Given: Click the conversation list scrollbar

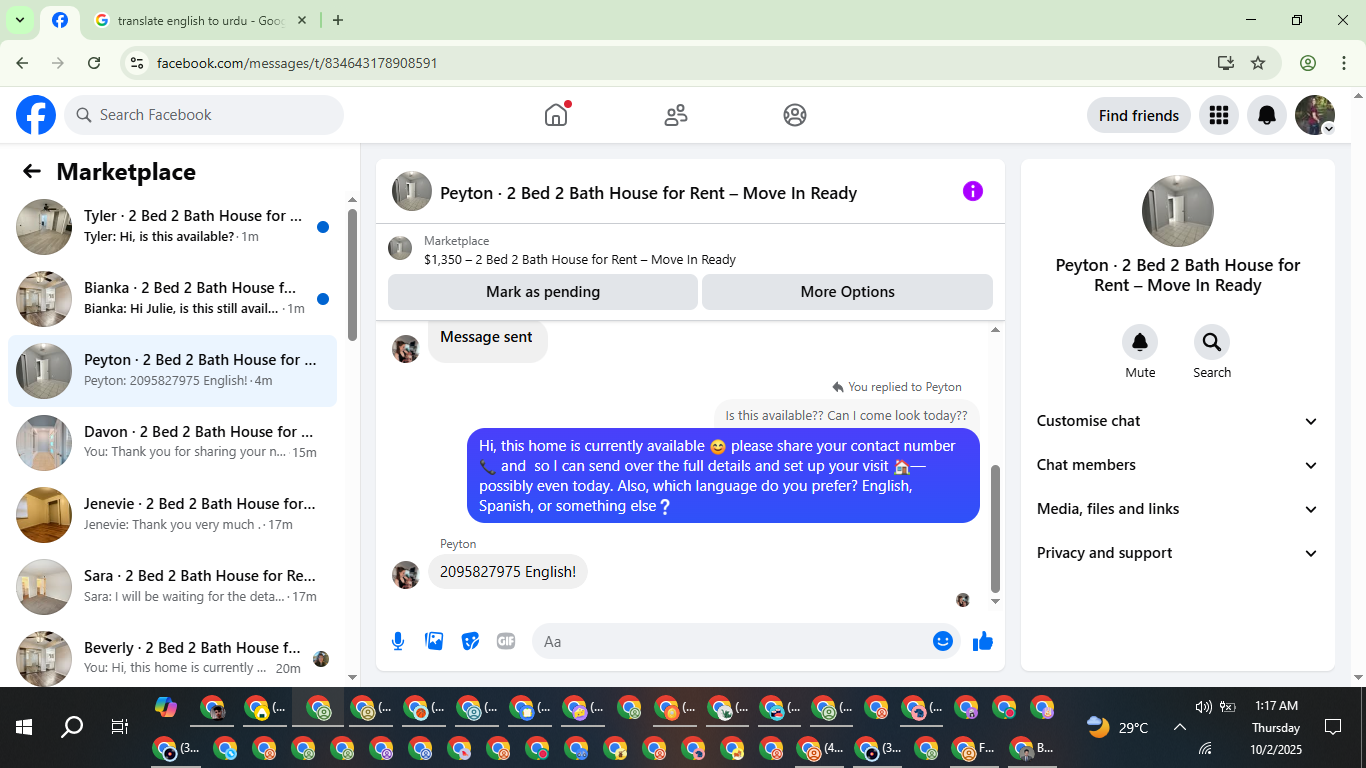Looking at the screenshot, I should [x=352, y=275].
